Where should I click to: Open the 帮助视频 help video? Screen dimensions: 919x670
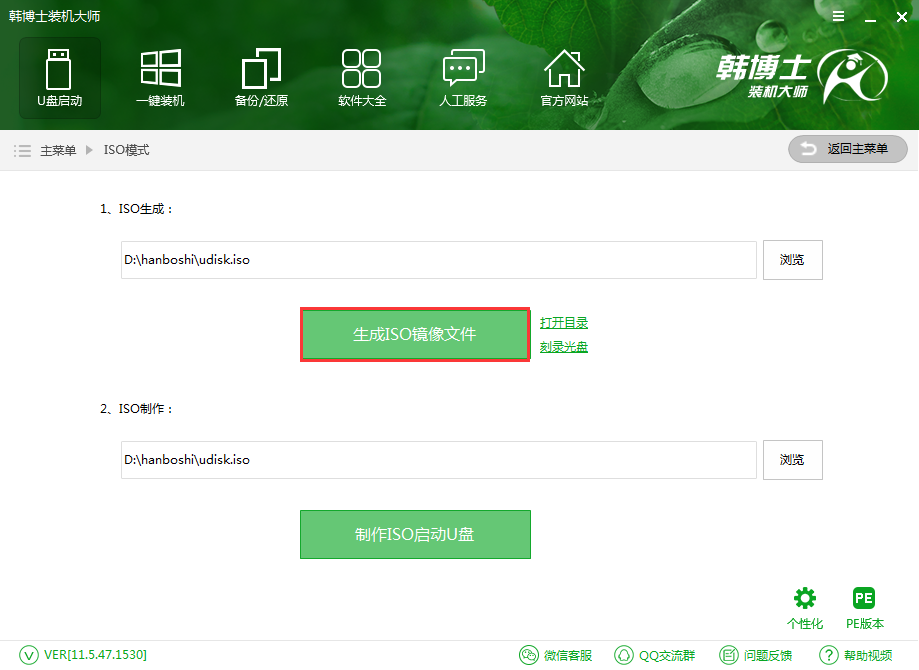(x=858, y=655)
